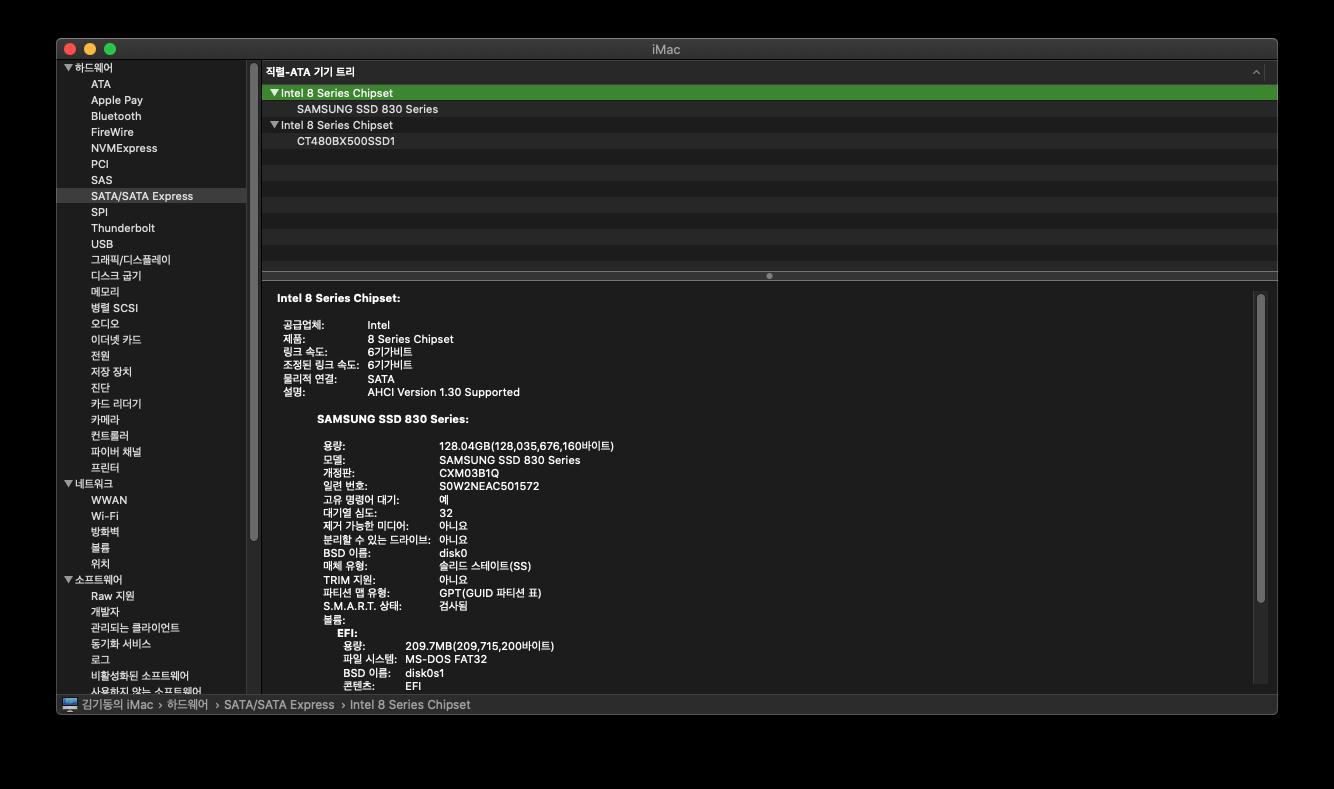Collapse the 하드웨어 section triangle
The image size is (1334, 789).
coord(68,68)
